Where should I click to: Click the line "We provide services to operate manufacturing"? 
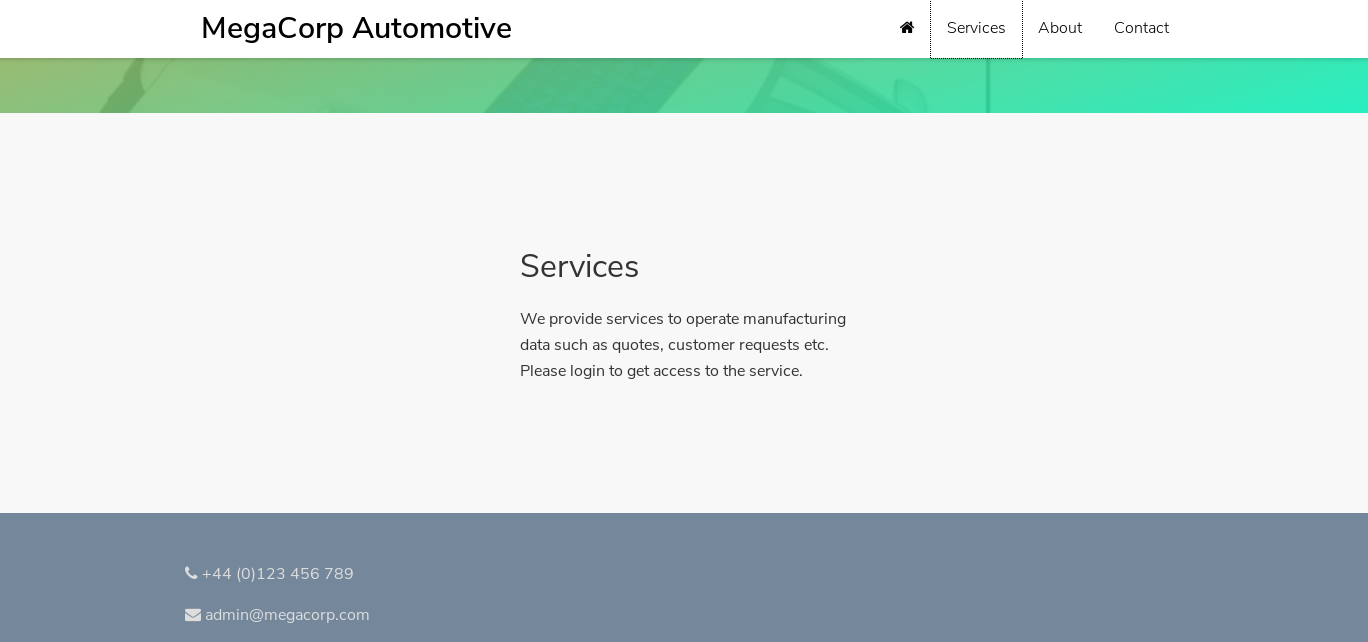(x=683, y=319)
